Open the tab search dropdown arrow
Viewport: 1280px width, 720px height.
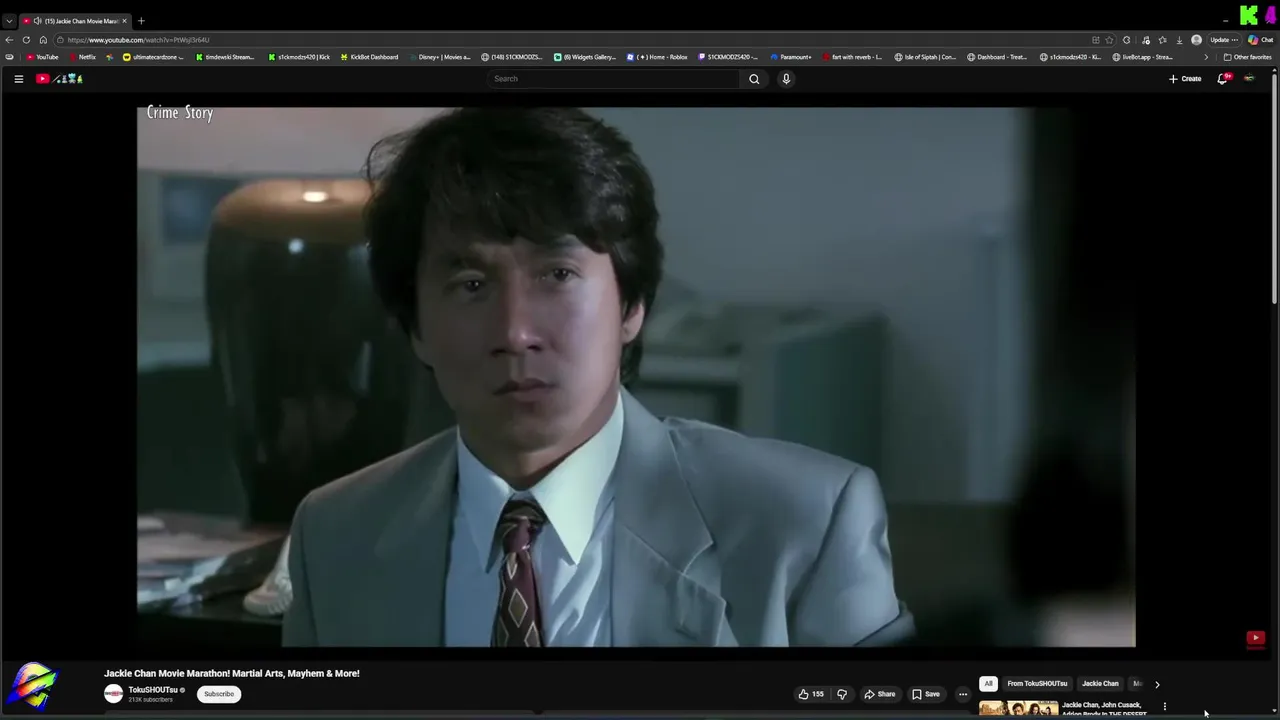click(x=9, y=21)
